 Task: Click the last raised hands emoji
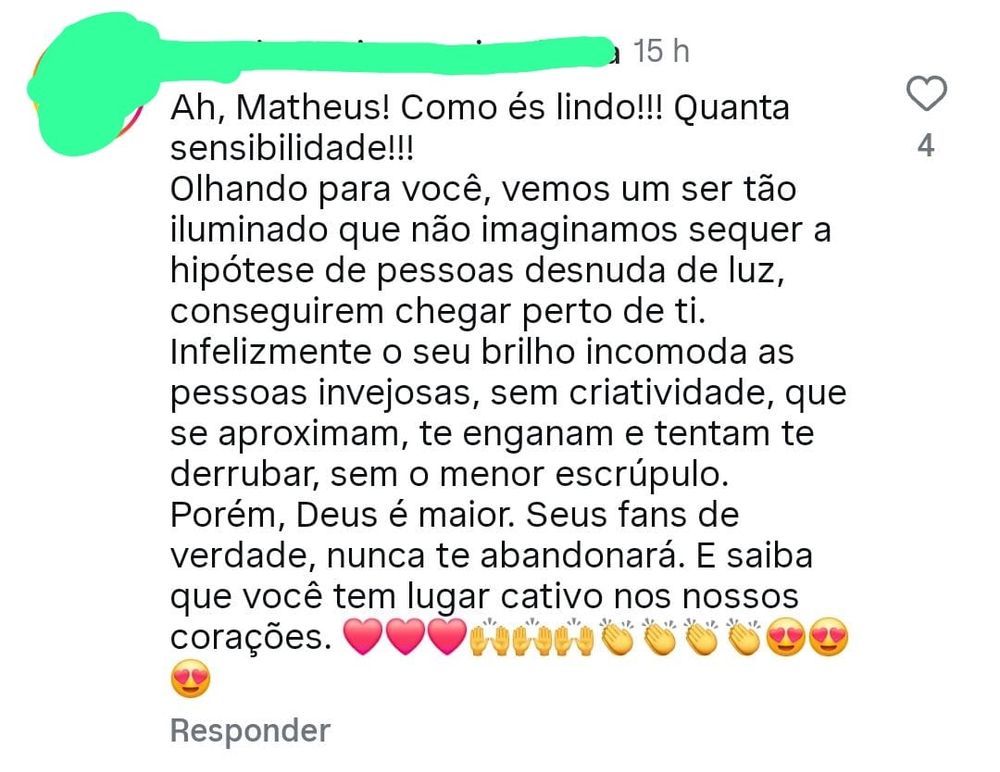[574, 637]
